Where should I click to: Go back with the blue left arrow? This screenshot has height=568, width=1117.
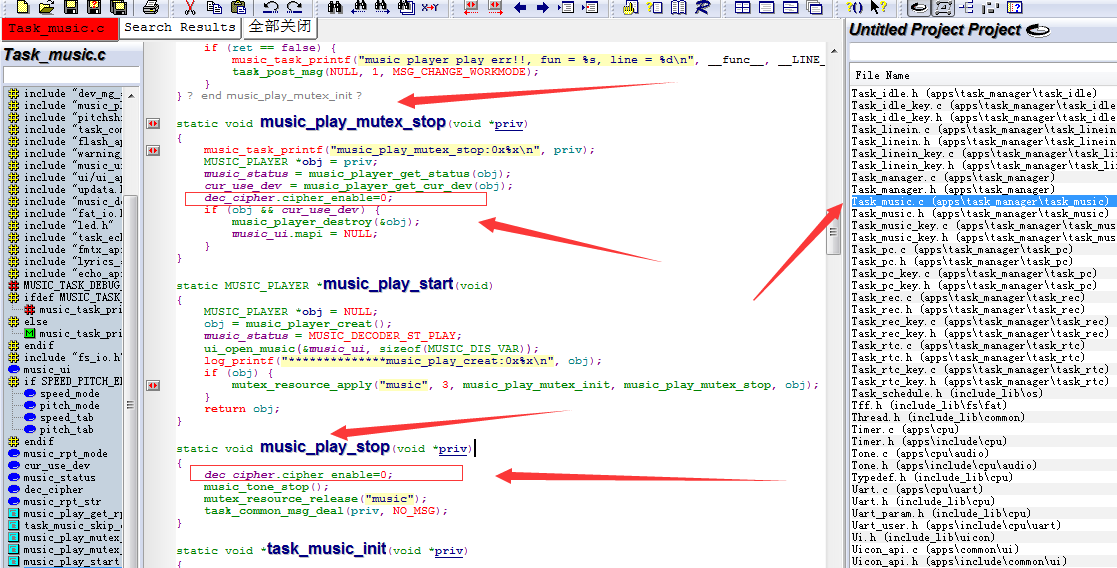[520, 8]
